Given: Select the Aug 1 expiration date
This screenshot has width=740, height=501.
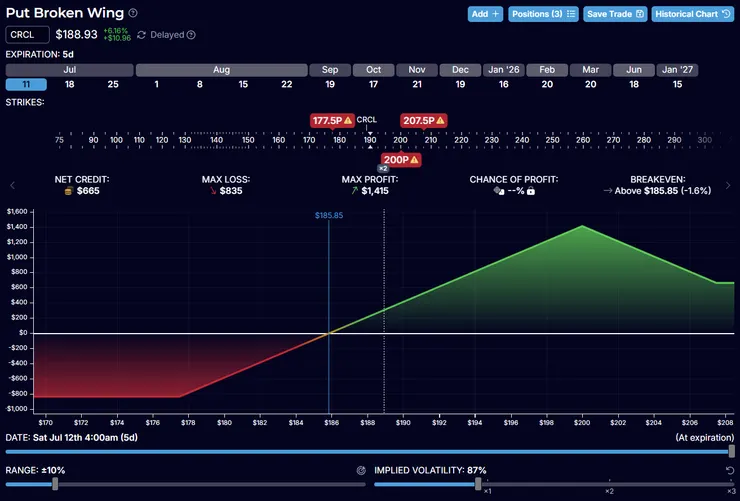Looking at the screenshot, I should point(156,84).
